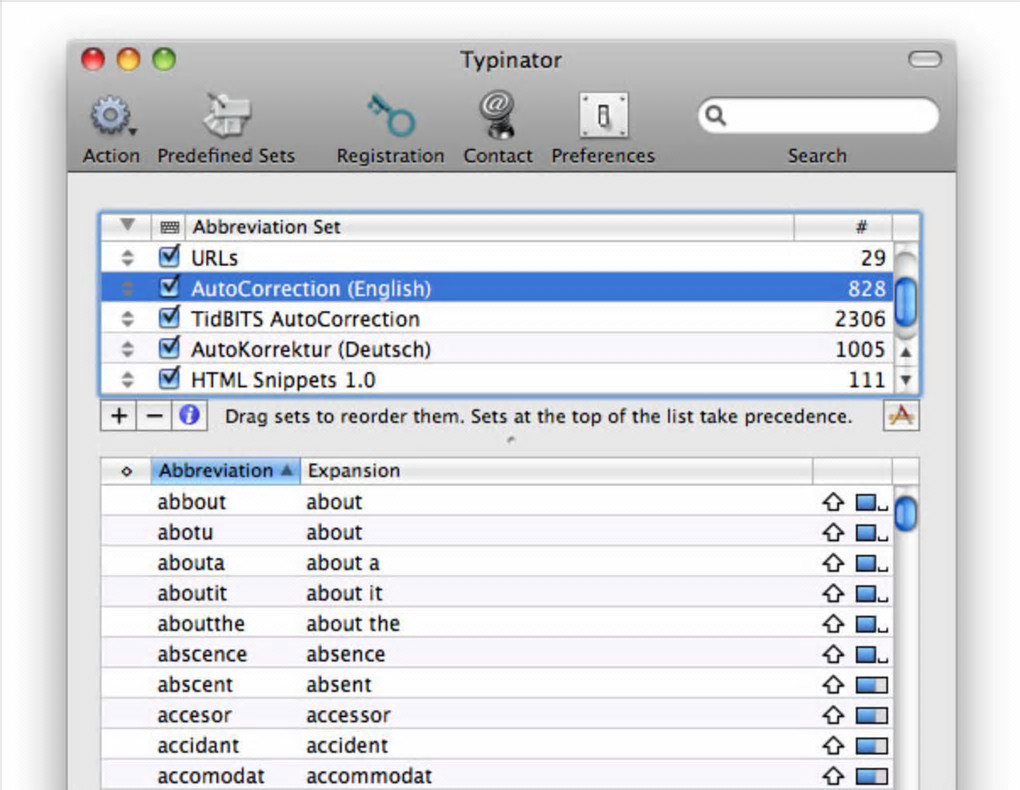Click into the Search field

(x=818, y=116)
